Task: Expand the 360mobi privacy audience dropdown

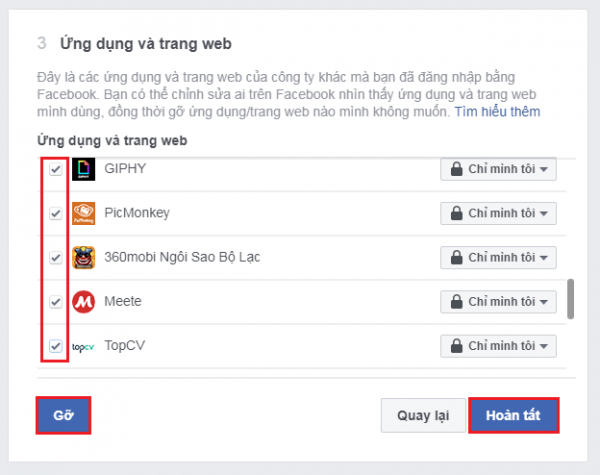Action: [498, 258]
